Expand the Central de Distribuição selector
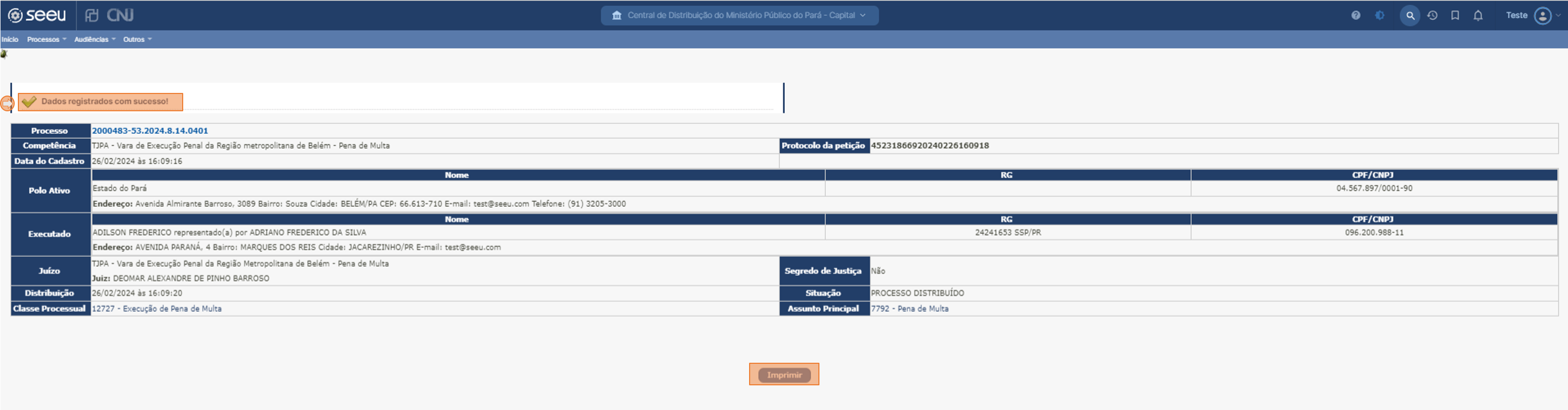 (739, 15)
